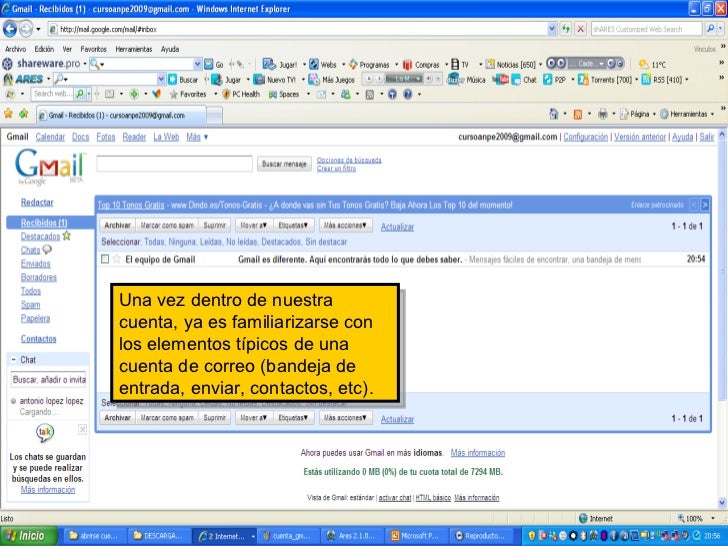This screenshot has width=728, height=546.
Task: Open the Enviados folder
Action: click(x=35, y=264)
